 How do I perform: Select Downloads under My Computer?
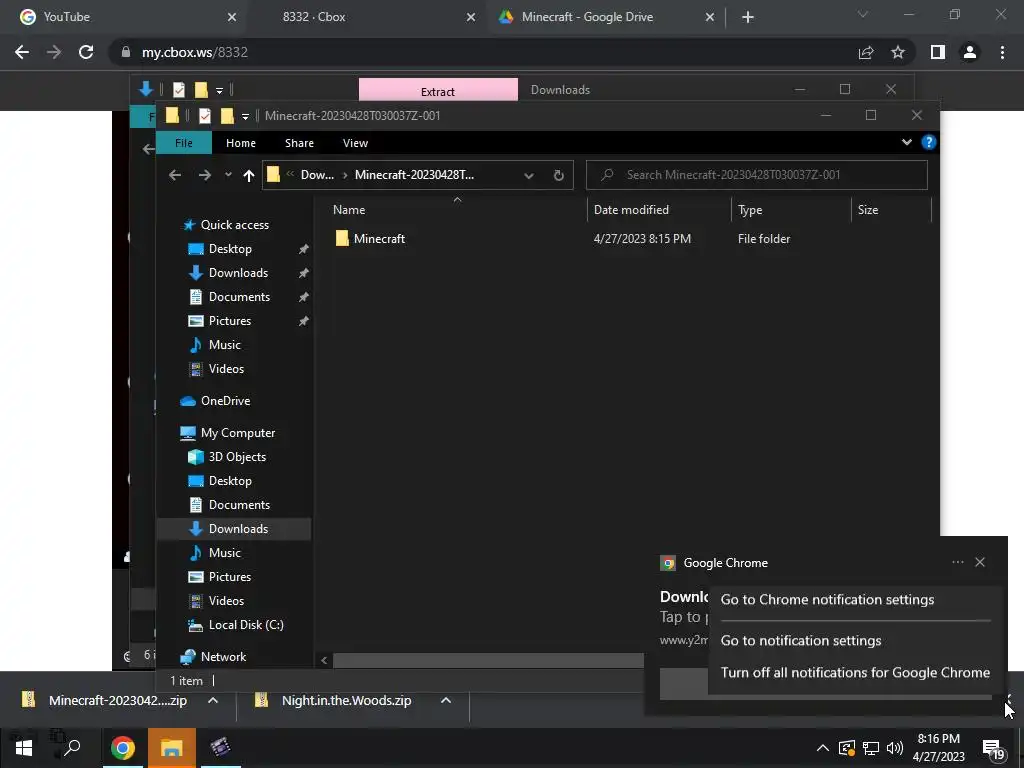[x=234, y=529]
